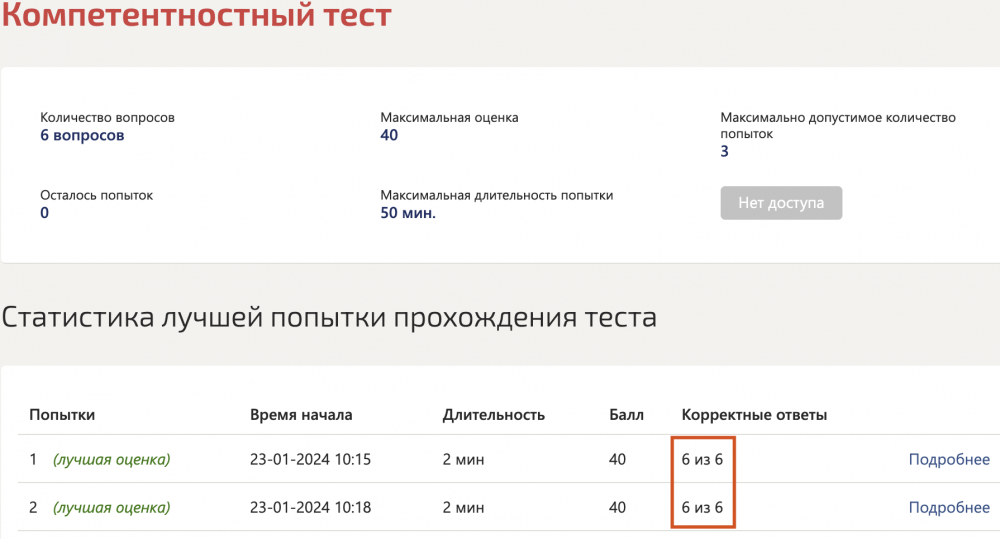Select start time '23-01-2024 10:18'
Image resolution: width=1000 pixels, height=539 pixels.
310,507
